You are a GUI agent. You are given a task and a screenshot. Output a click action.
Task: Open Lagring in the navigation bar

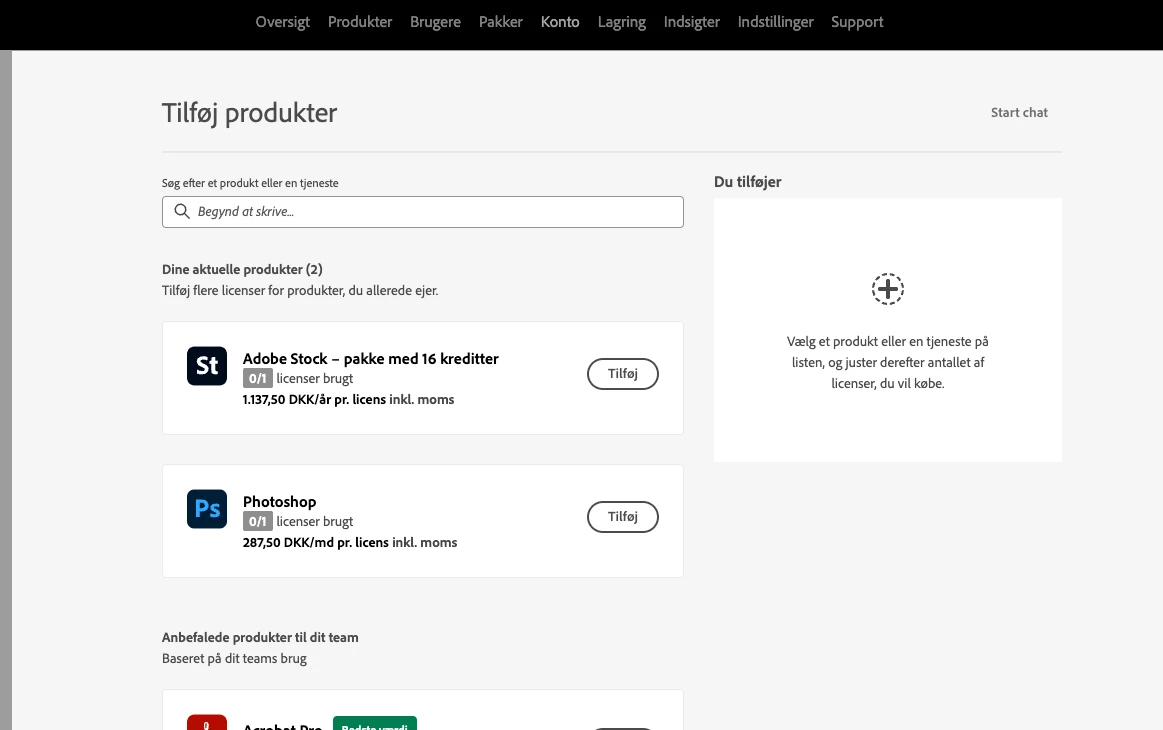622,22
